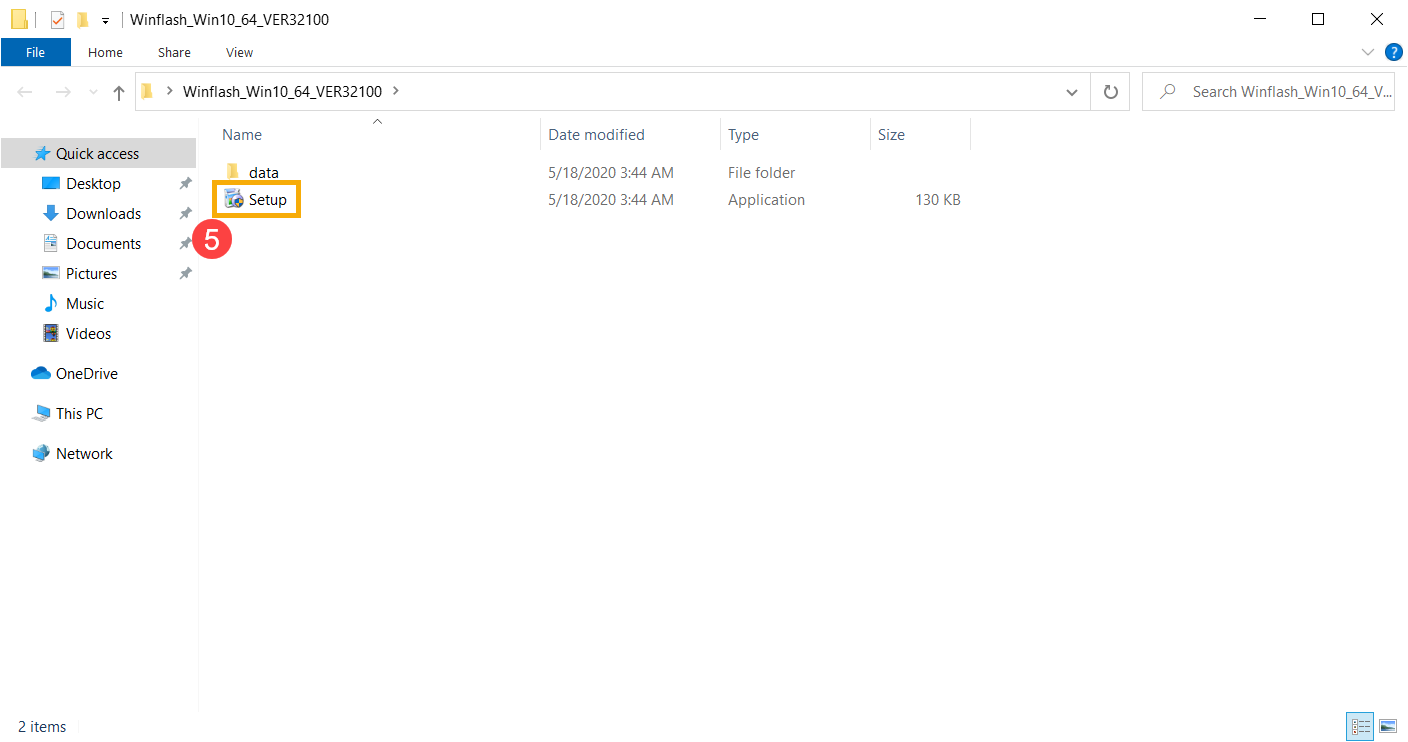Click the window's title bar folder icon
Screen dimensions: 1408x742
pos(19,19)
